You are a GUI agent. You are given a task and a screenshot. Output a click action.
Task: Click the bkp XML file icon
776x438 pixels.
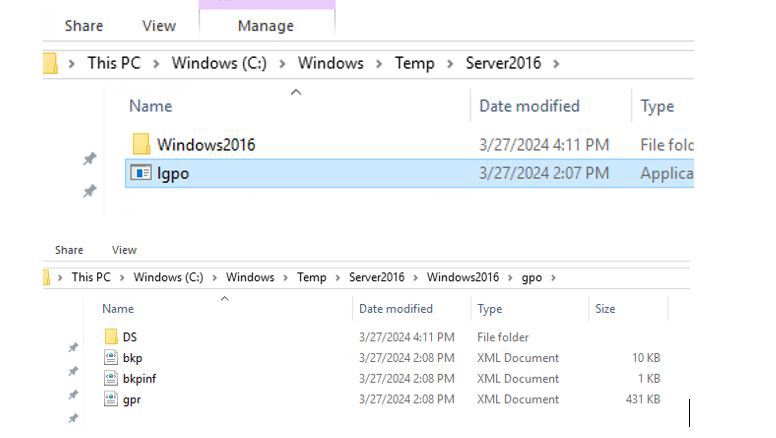(x=111, y=357)
